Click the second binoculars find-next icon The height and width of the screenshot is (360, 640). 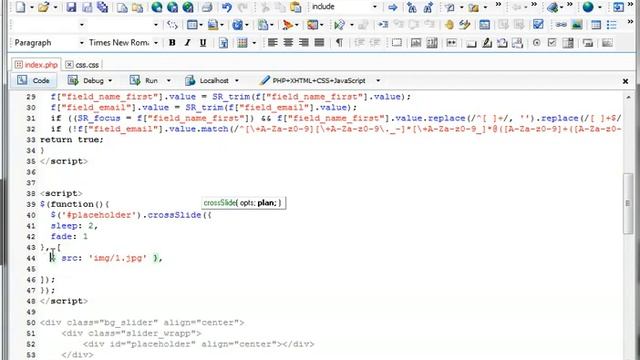[428, 7]
